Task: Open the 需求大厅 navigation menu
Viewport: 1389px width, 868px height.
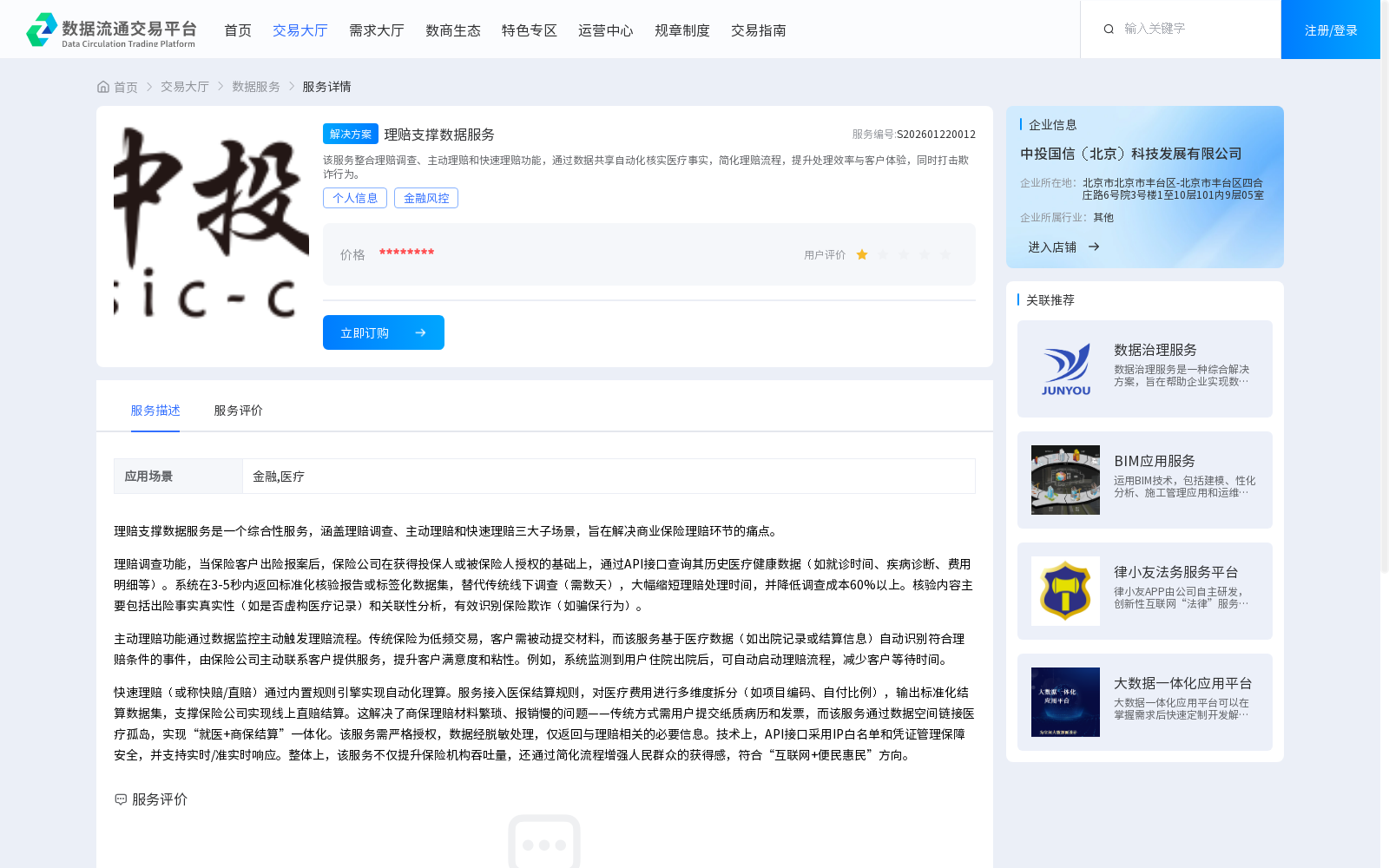Action: point(377,30)
